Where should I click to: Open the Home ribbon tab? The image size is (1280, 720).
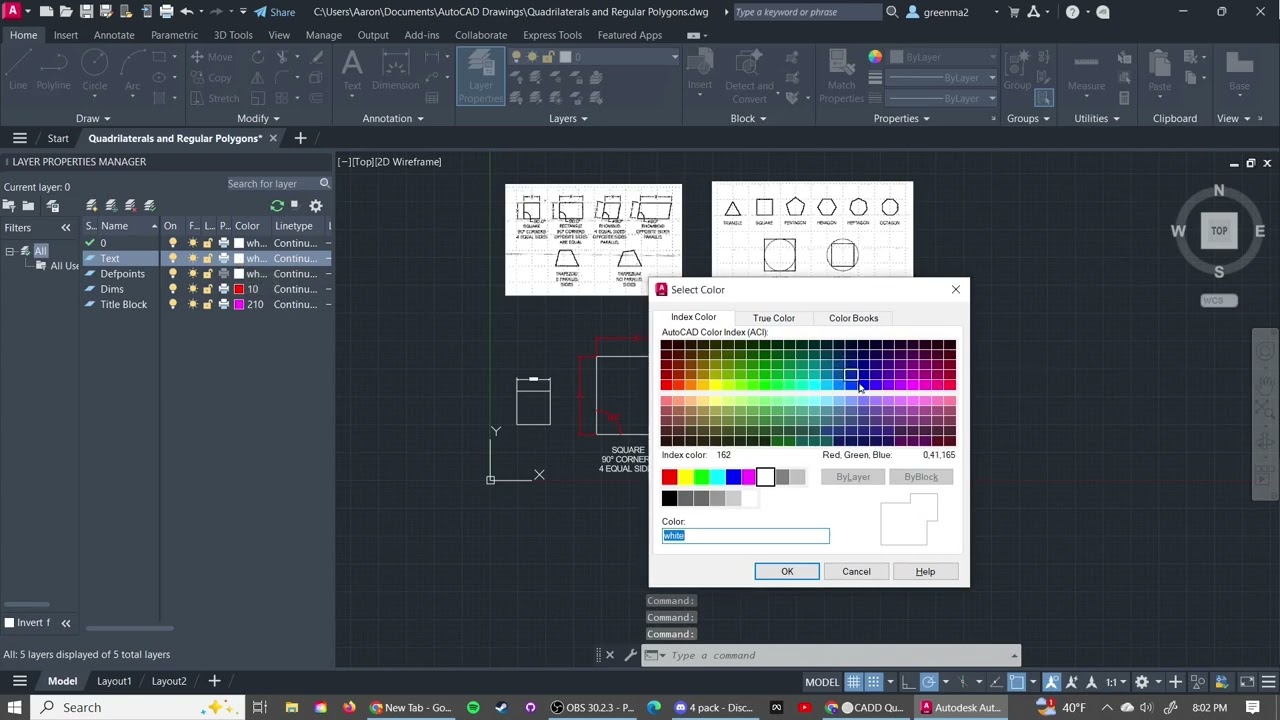tap(23, 35)
